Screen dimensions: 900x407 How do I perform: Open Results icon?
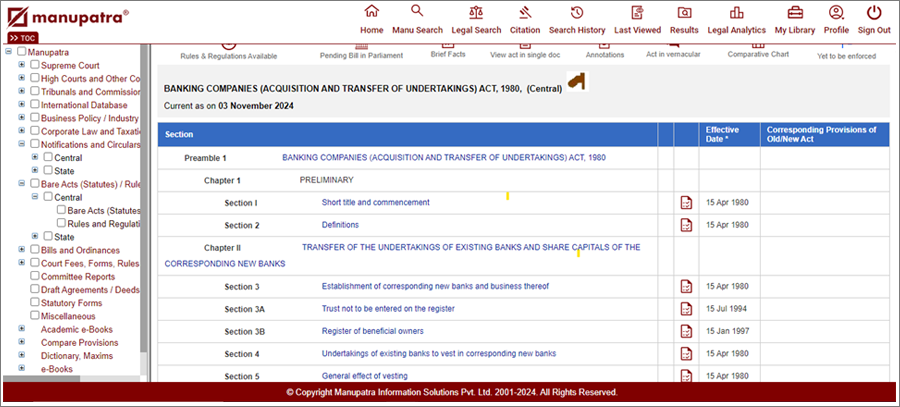684,12
